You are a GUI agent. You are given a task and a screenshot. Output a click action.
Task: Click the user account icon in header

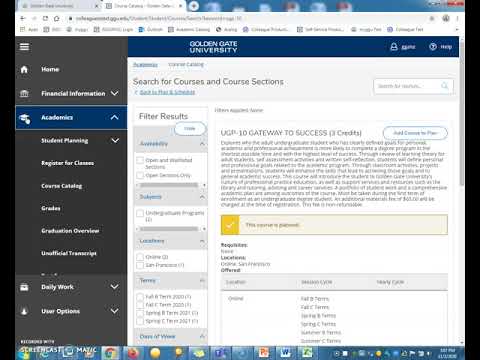tap(394, 47)
